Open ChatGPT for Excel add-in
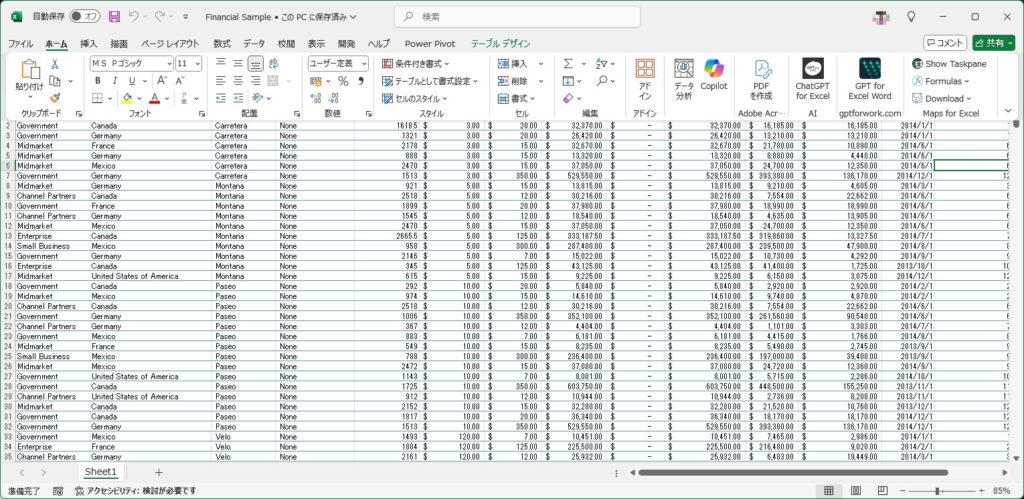 pos(812,79)
